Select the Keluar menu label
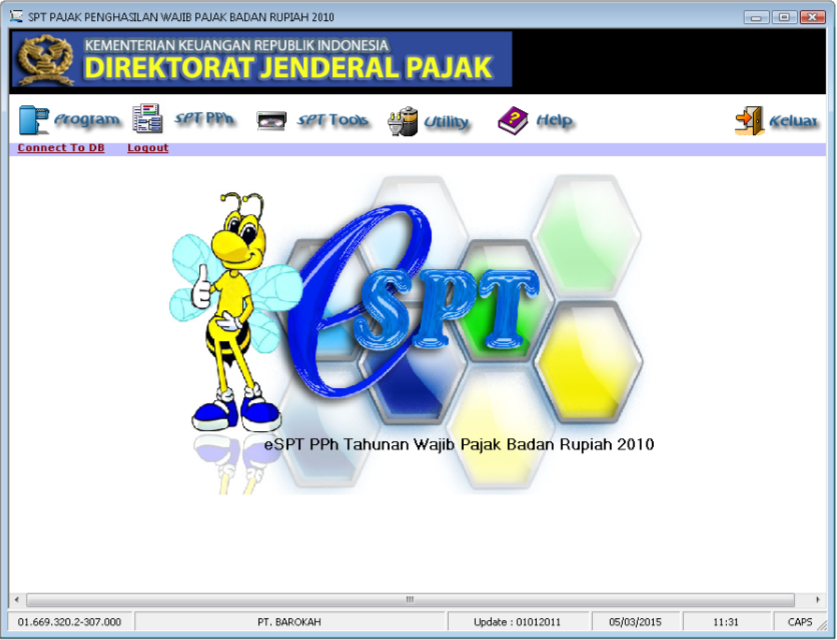The width and height of the screenshot is (837, 640). (793, 121)
